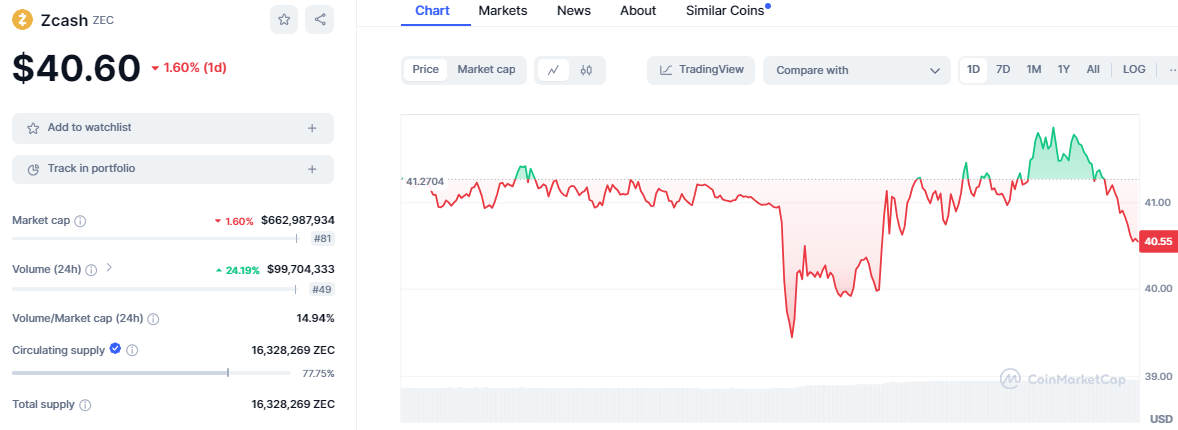Open the TradingView chart button
Image resolution: width=1178 pixels, height=430 pixels.
(x=701, y=70)
